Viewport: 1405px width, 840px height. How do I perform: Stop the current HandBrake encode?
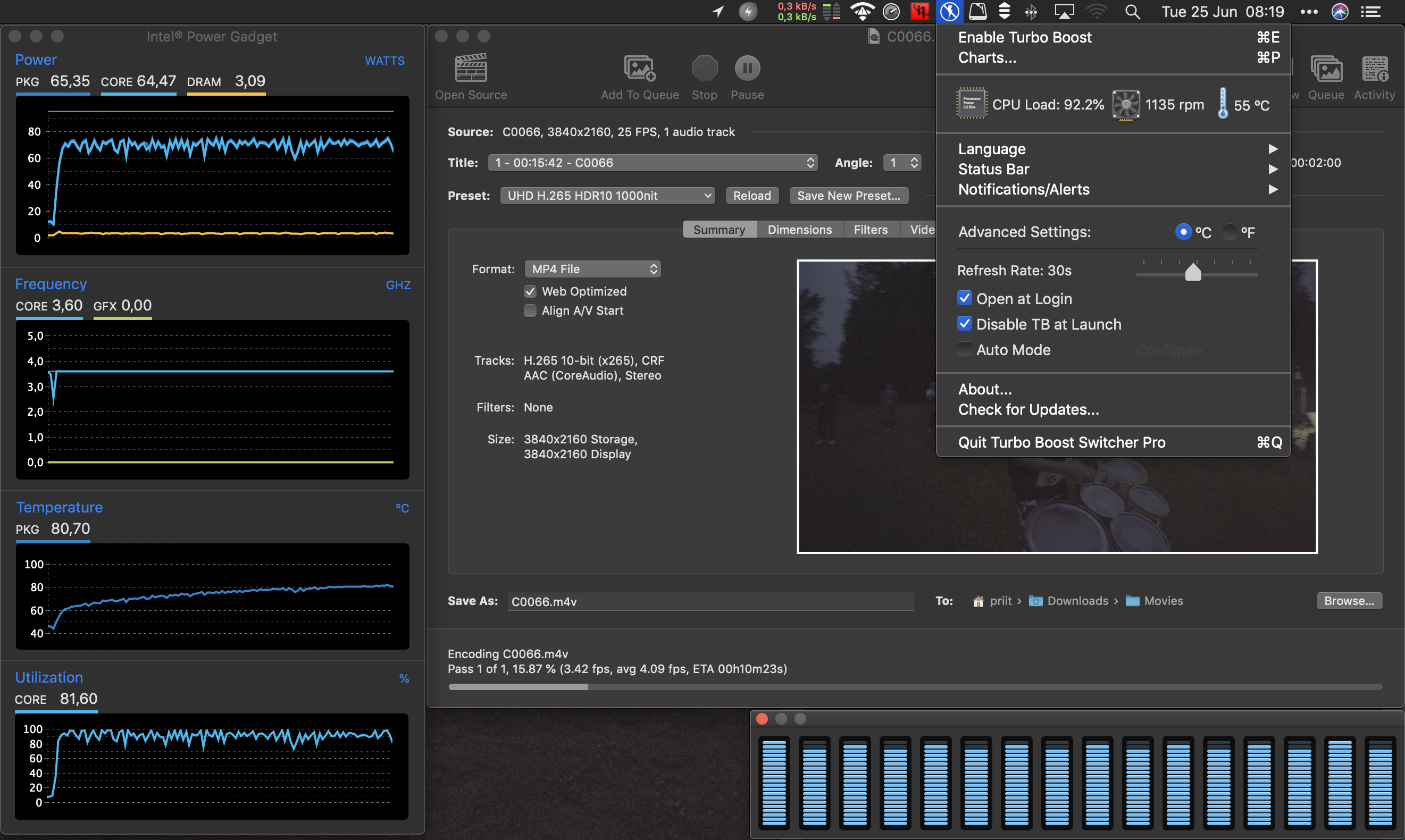pos(704,68)
